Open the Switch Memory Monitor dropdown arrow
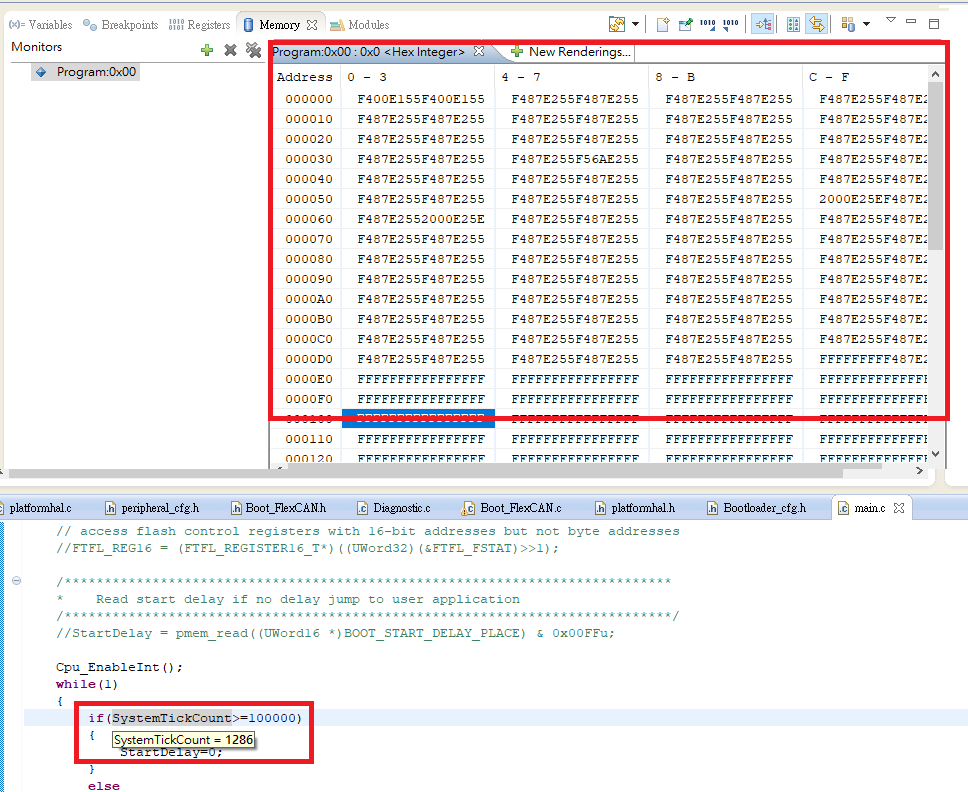Viewport: 968px width, 792px height. click(x=866, y=24)
